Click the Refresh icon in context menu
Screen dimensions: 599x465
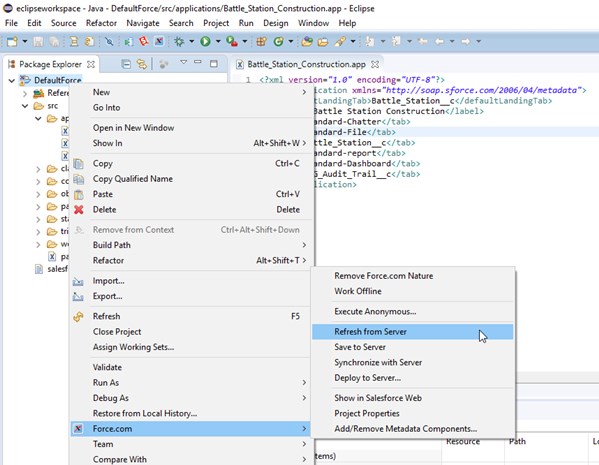pyautogui.click(x=78, y=316)
